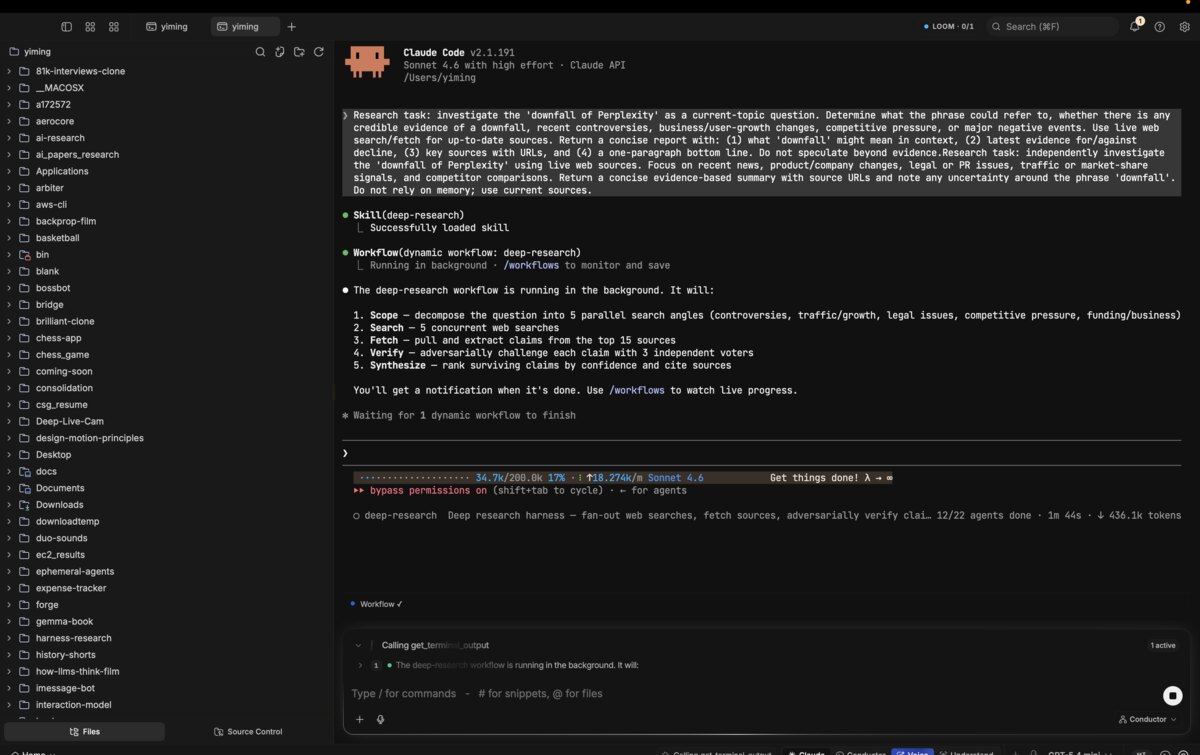Toggle the left sidebar panel icon

point(67,27)
